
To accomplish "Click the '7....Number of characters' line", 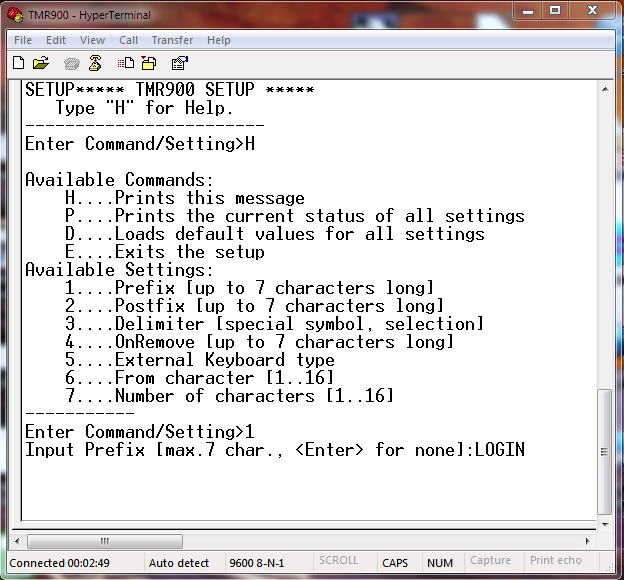I will [x=230, y=396].
